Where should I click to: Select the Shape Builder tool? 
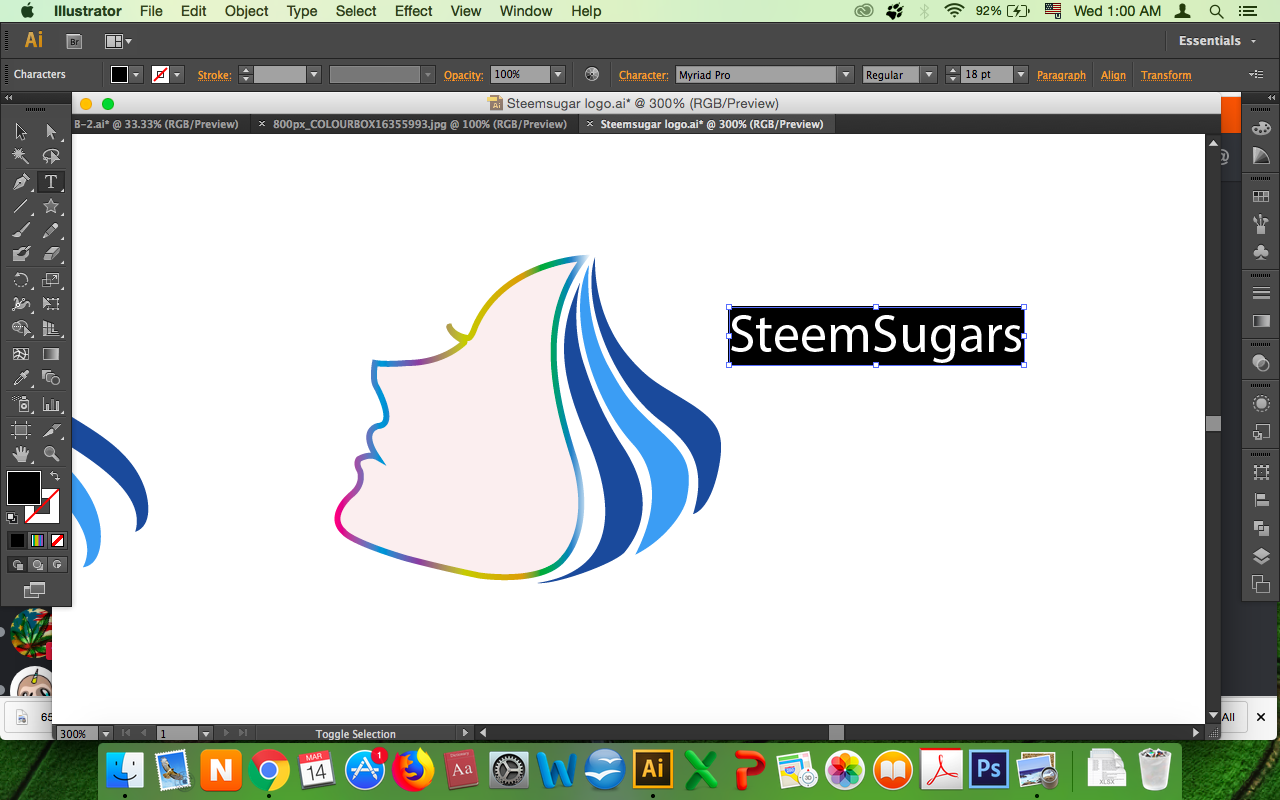(x=21, y=328)
